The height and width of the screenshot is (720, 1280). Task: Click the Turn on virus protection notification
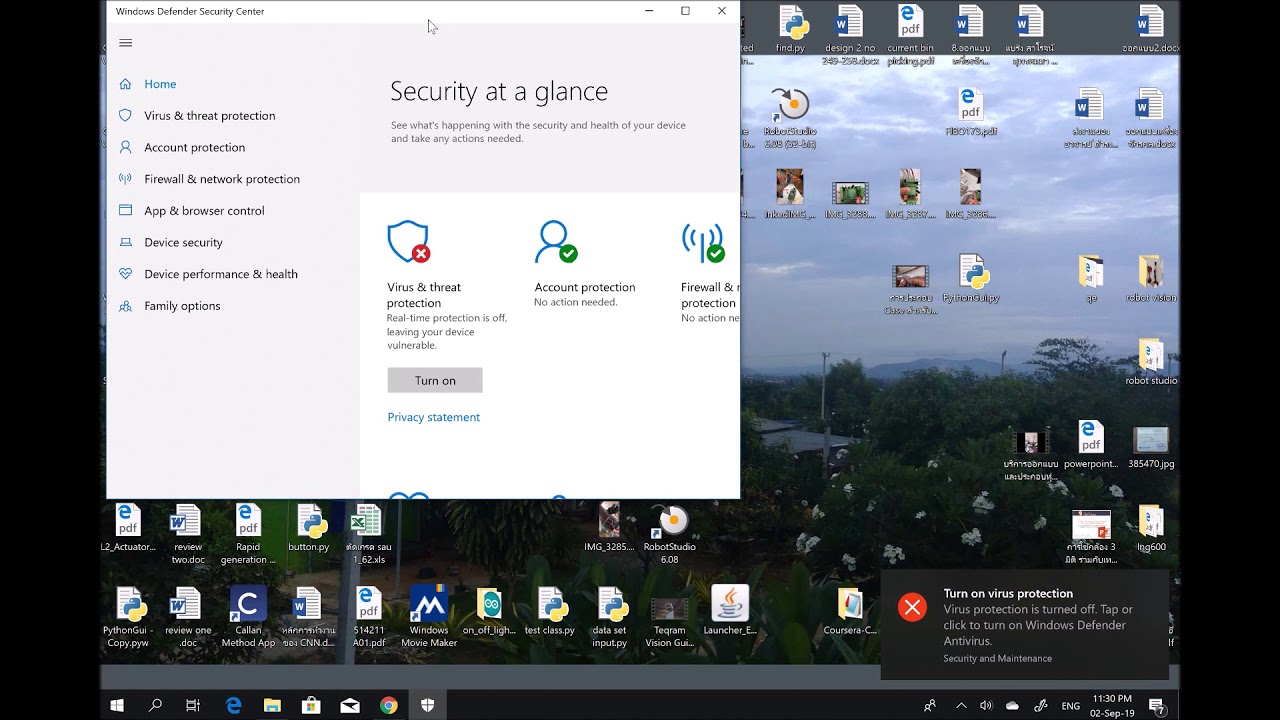pyautogui.click(x=1024, y=624)
